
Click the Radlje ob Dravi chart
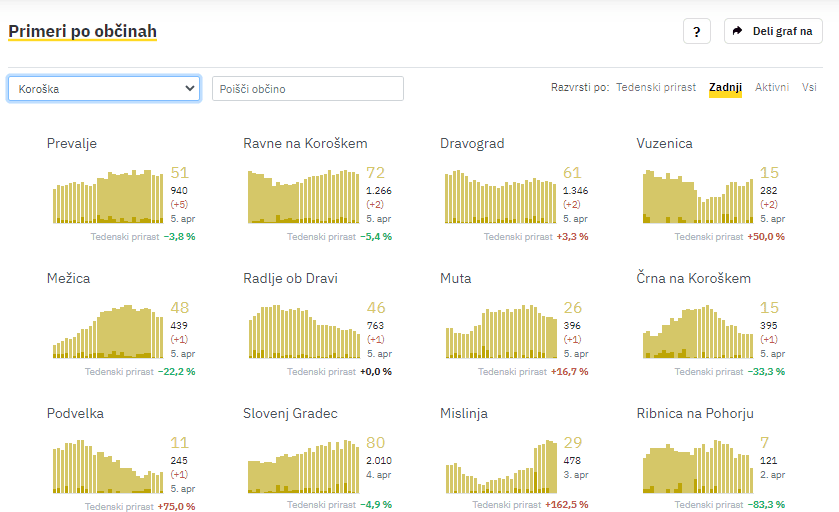click(x=304, y=331)
